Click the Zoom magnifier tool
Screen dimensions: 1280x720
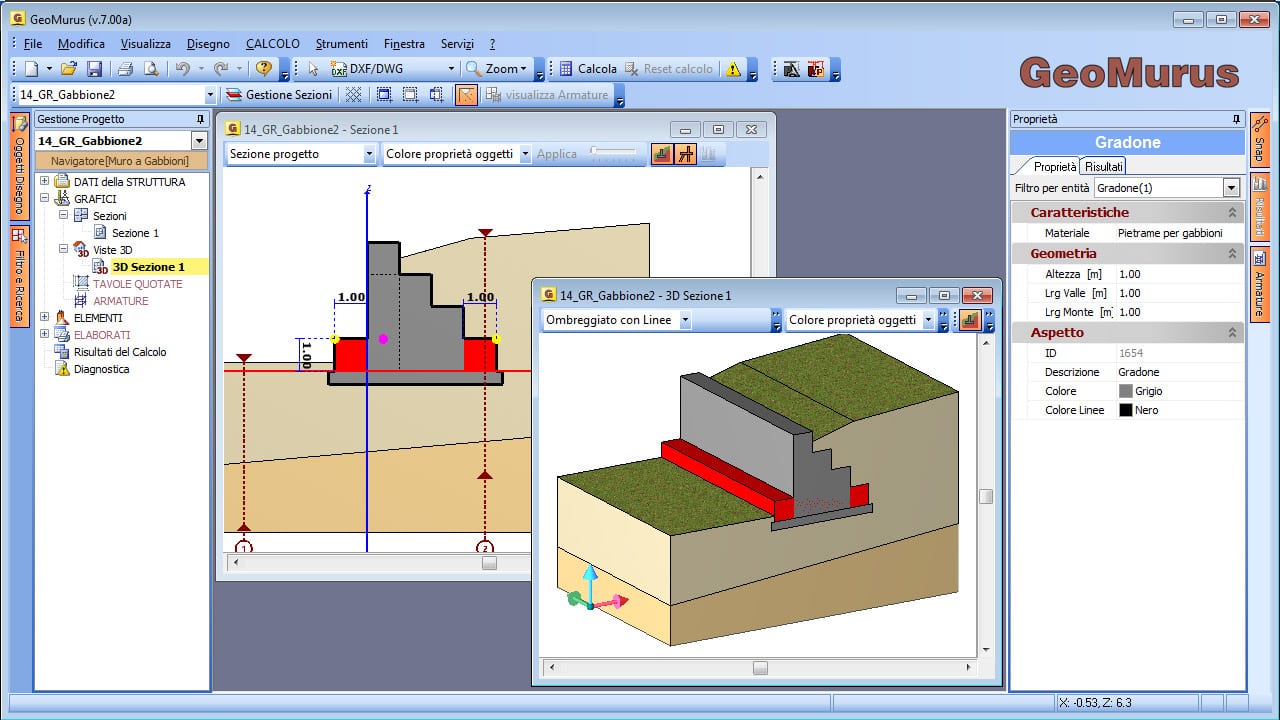pos(496,69)
